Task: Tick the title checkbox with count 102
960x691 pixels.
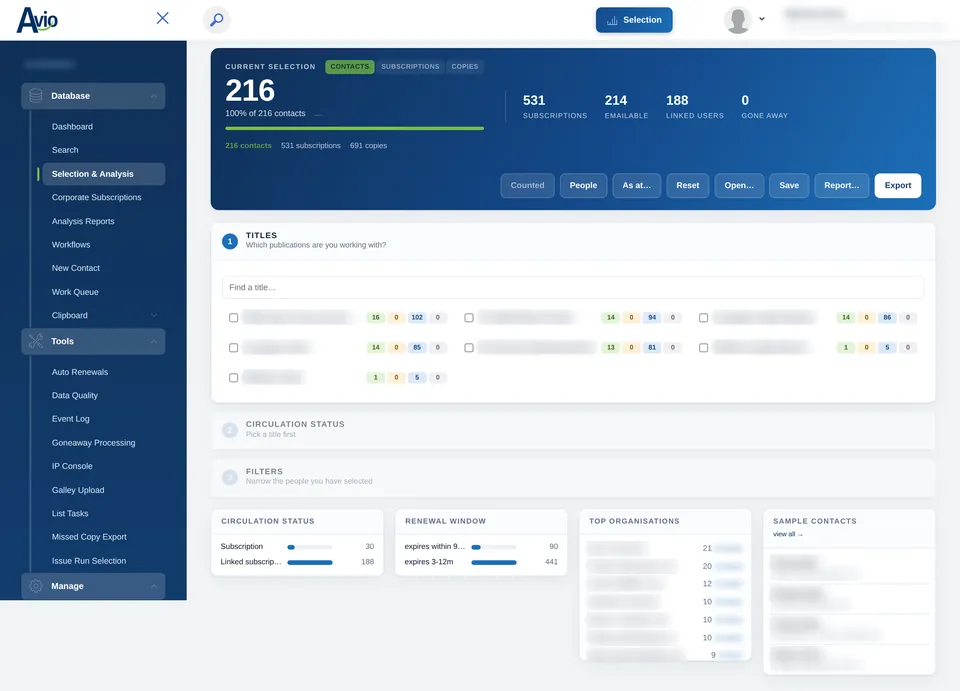Action: [x=233, y=318]
